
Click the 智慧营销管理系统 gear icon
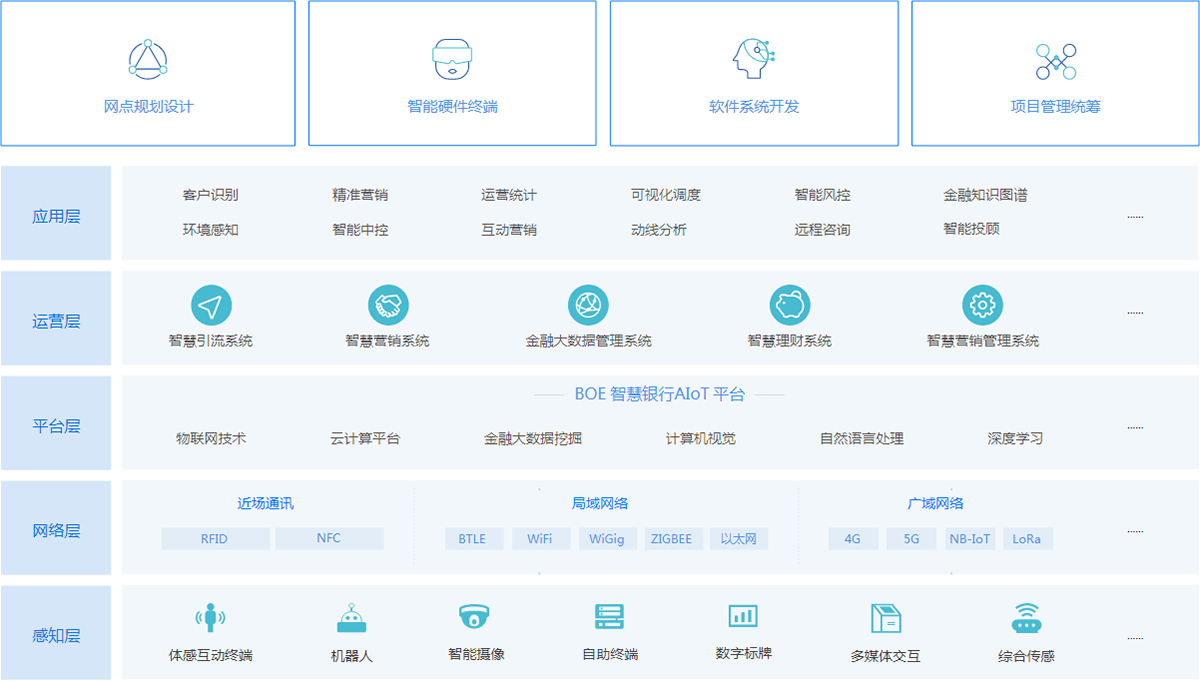pos(982,305)
